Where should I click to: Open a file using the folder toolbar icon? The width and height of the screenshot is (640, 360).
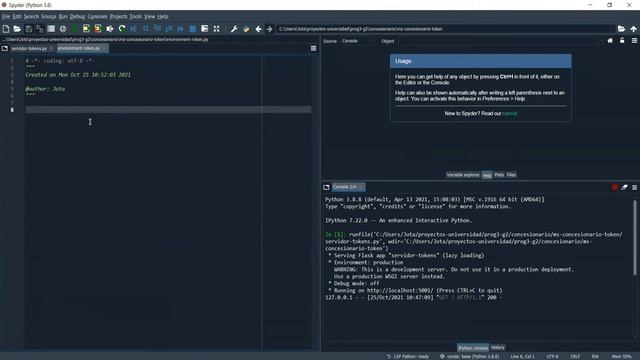pos(17,29)
